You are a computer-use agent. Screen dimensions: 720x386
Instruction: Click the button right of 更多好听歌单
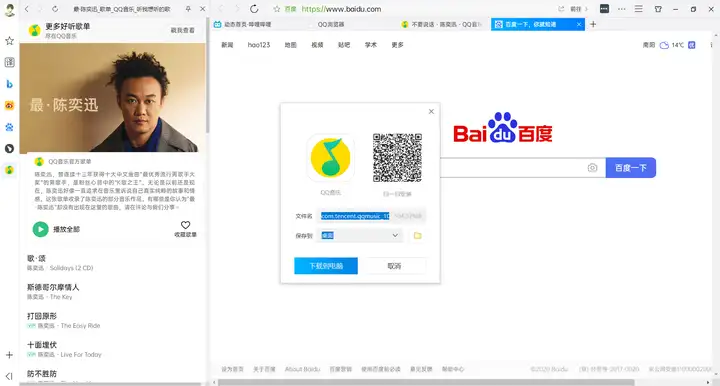(x=183, y=30)
